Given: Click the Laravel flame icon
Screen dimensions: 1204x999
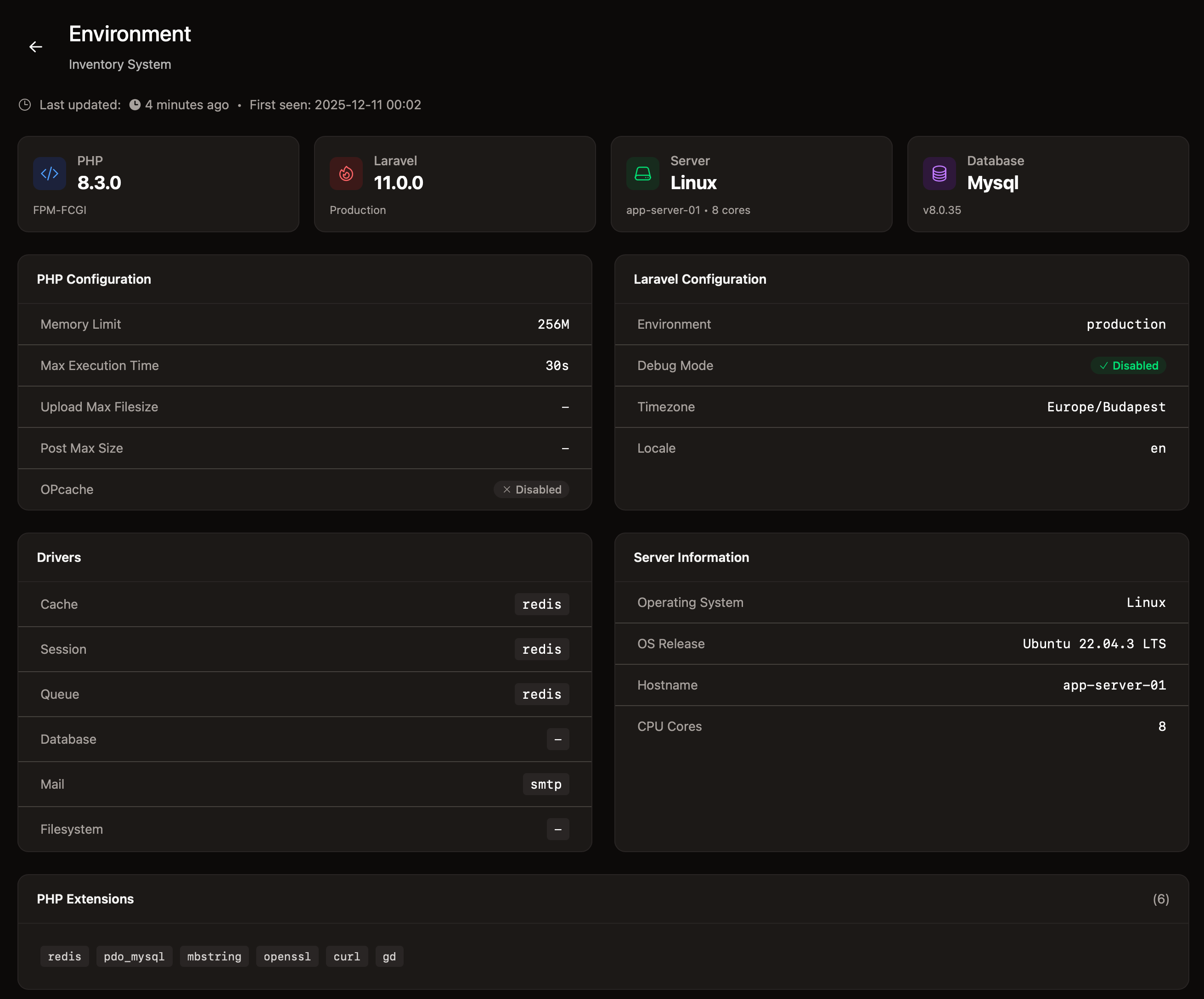Looking at the screenshot, I should click(346, 173).
